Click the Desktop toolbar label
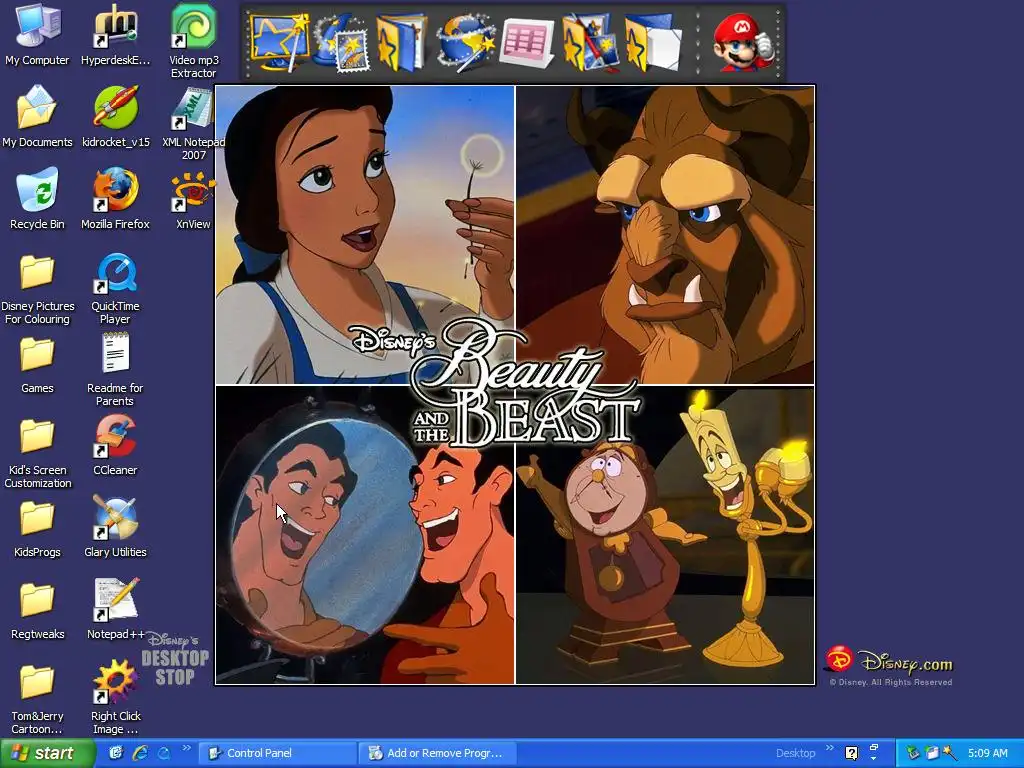 pos(795,753)
